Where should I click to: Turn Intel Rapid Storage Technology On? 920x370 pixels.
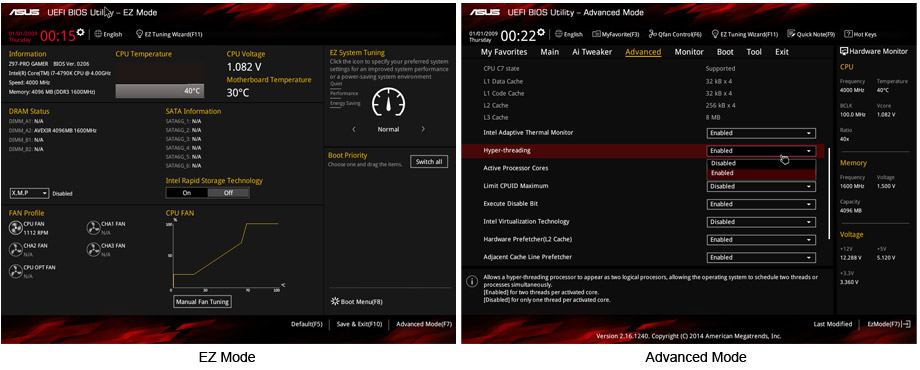click(187, 192)
